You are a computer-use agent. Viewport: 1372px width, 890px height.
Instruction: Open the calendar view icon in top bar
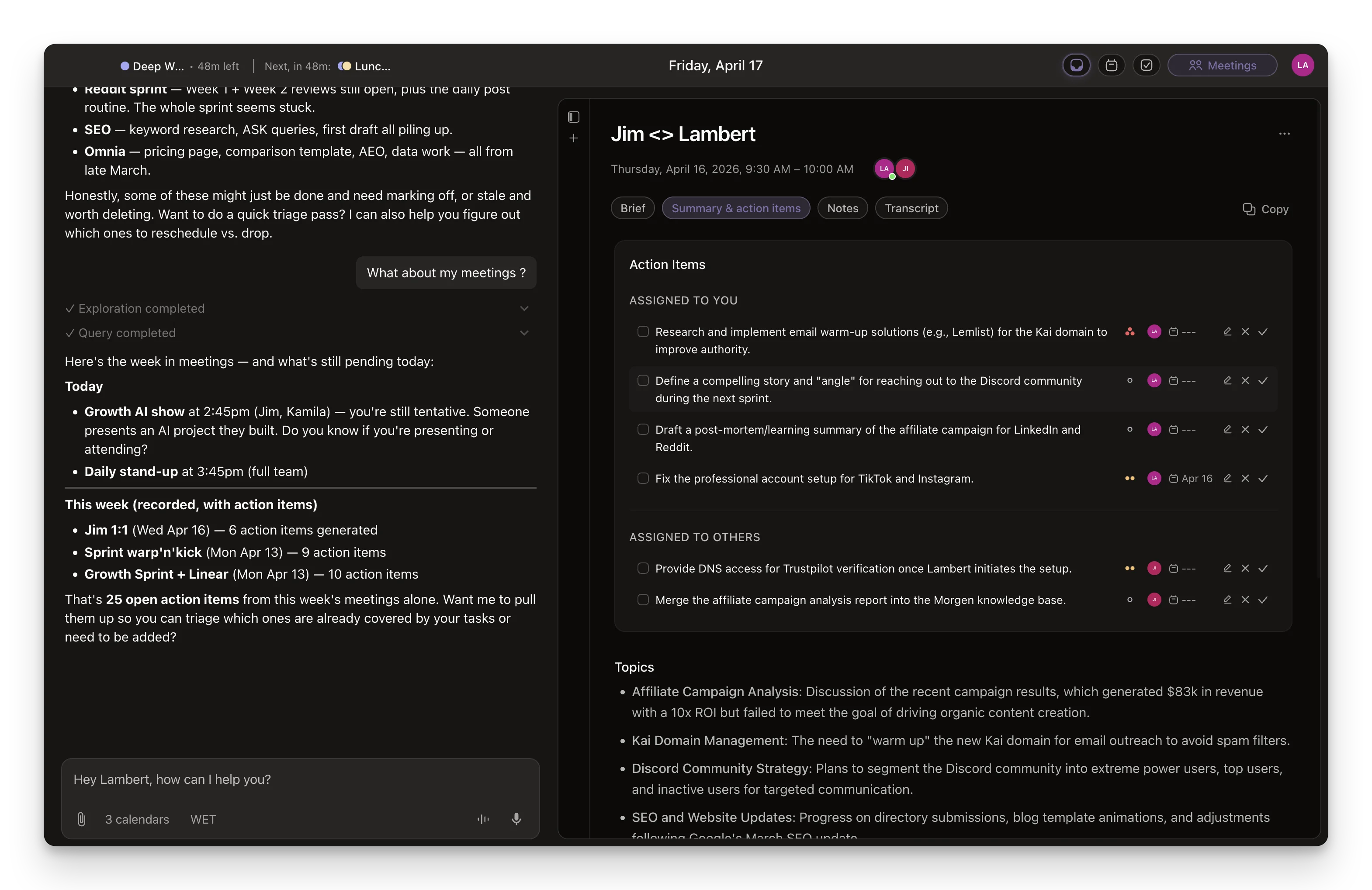tap(1111, 65)
